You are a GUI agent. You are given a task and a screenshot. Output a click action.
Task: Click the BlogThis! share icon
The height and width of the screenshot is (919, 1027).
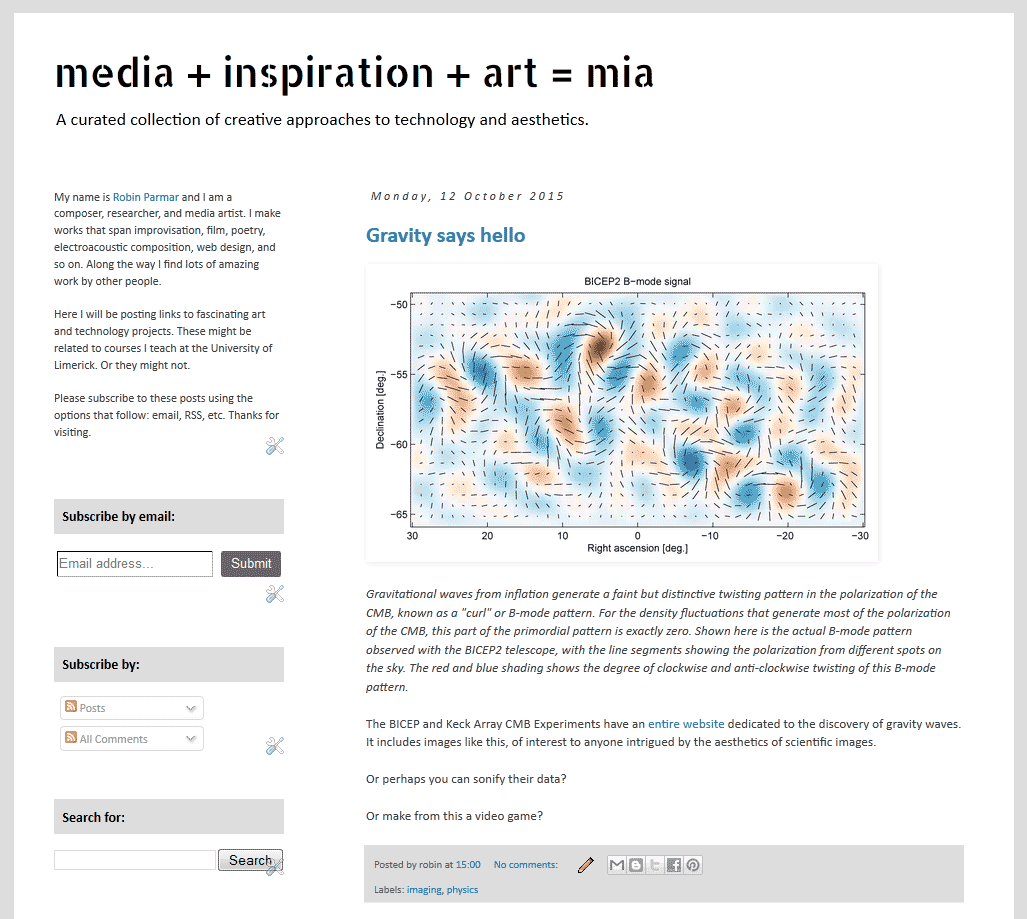[x=635, y=865]
